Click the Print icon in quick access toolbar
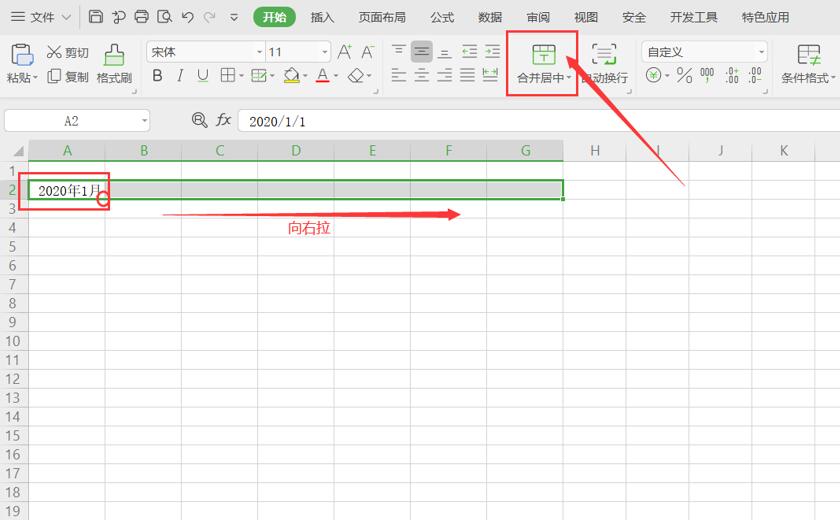 (141, 17)
